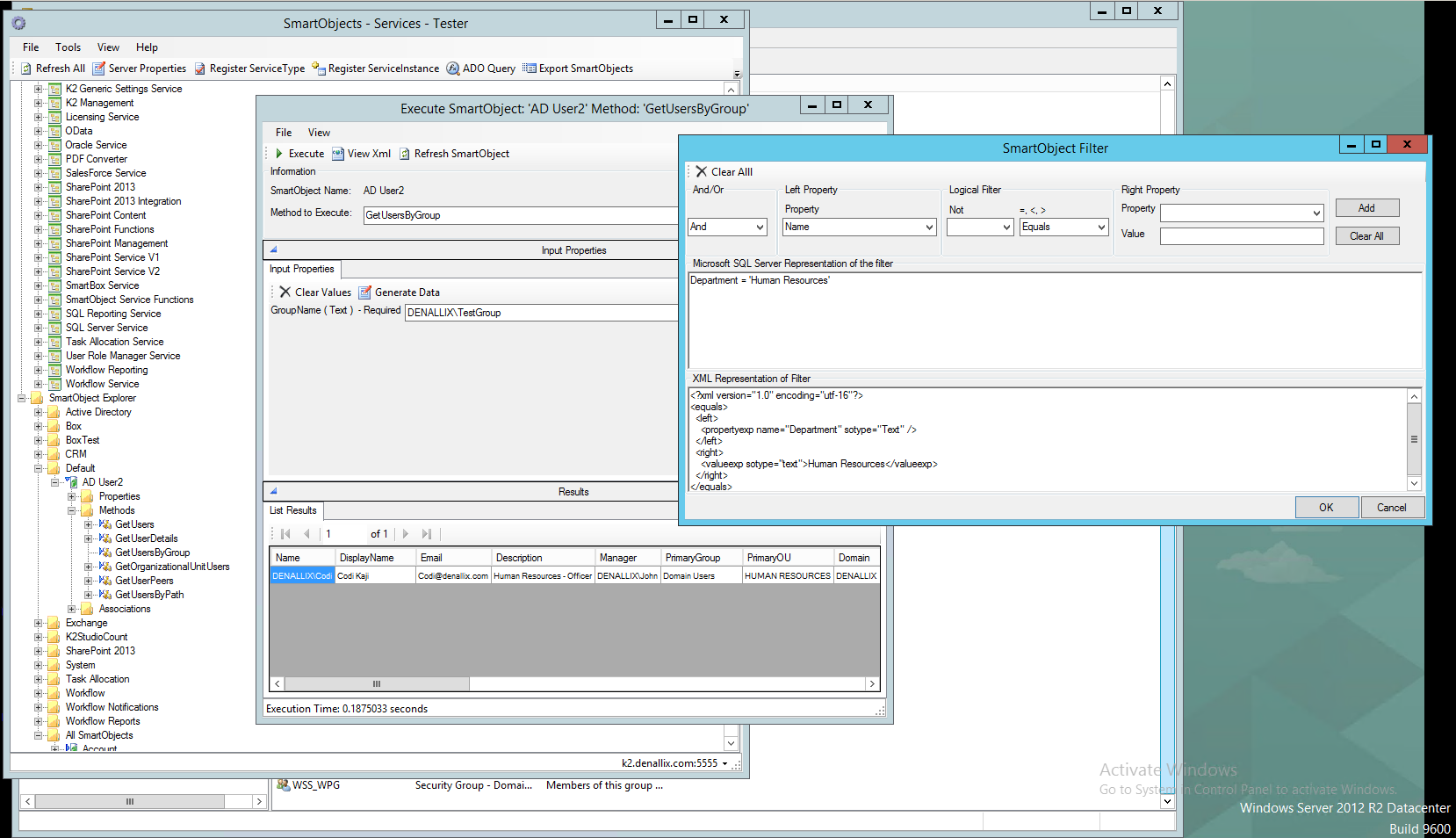Collapse SmartObject Explorer node
The width and height of the screenshot is (1456, 838).
tap(21, 398)
